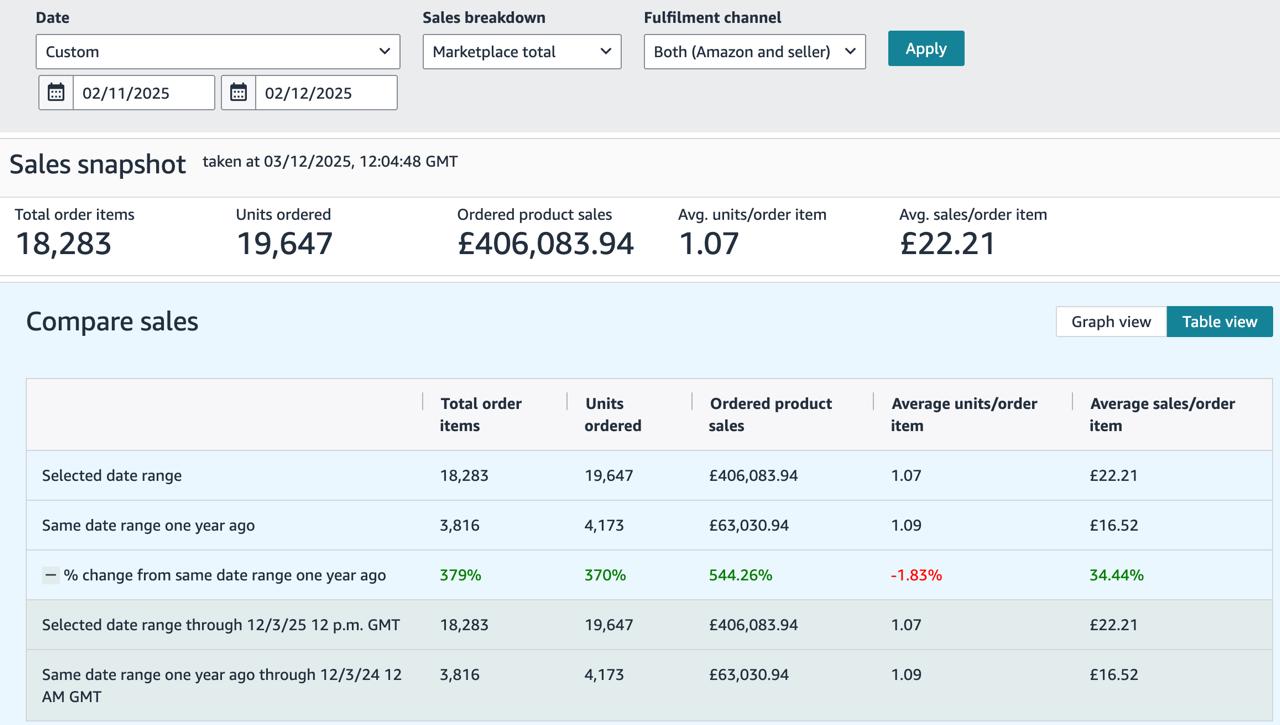Click the red -1.83% change value
1280x725 pixels.
point(916,575)
